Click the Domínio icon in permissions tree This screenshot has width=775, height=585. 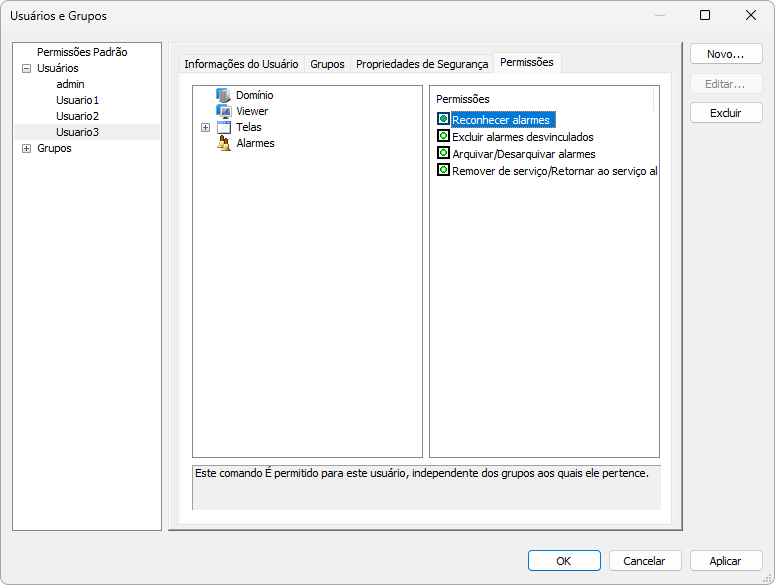[224, 95]
